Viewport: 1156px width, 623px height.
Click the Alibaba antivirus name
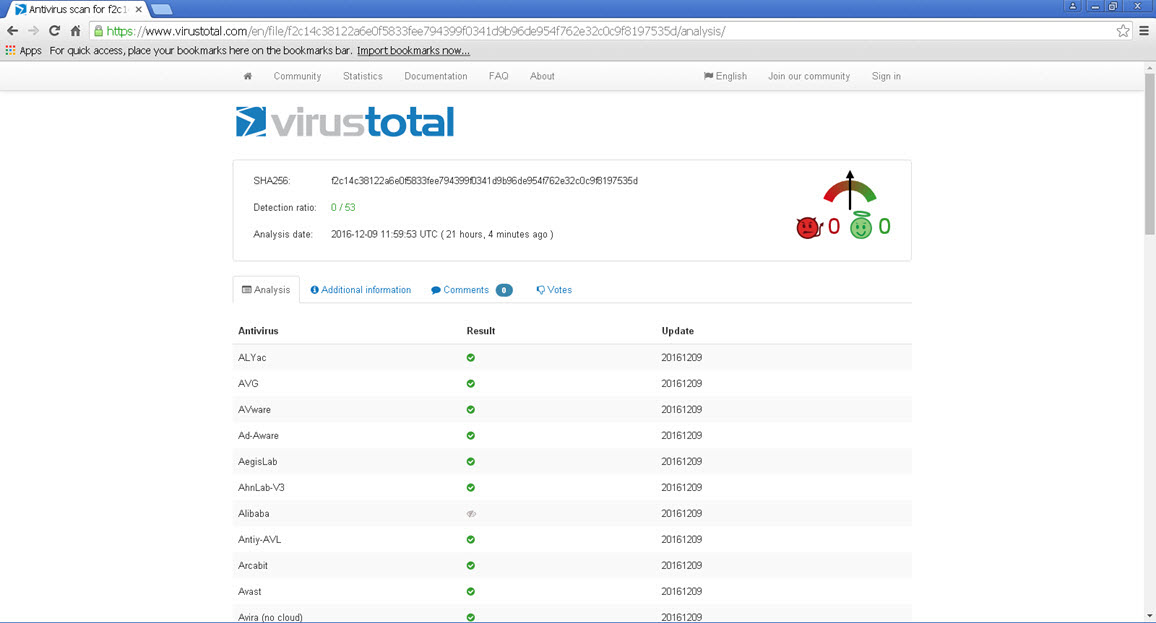tap(254, 514)
